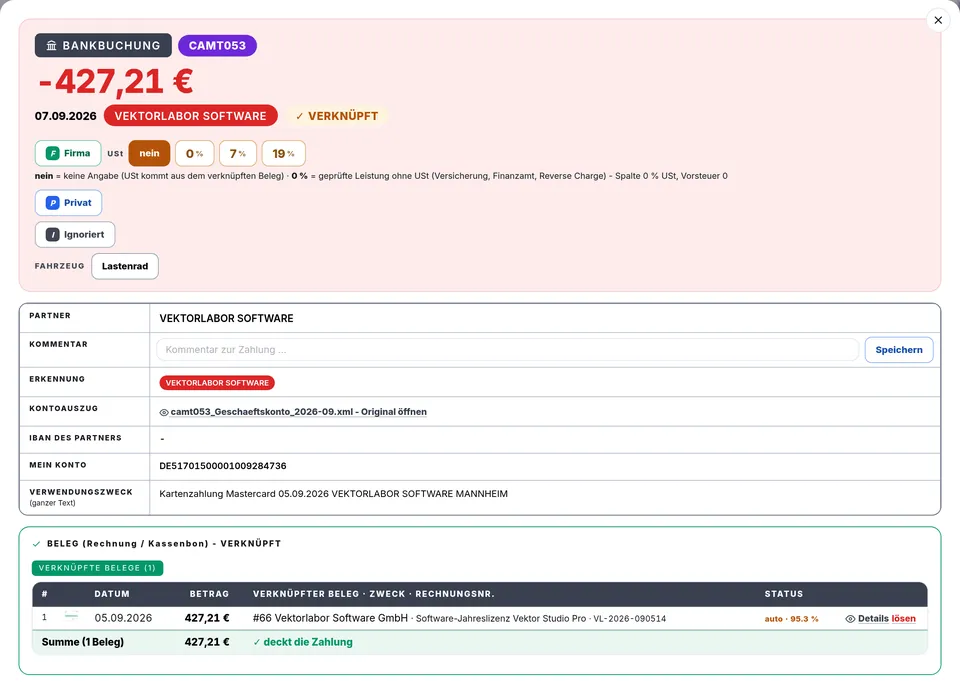Click the dark I icon in Ignoriert

click(53, 234)
